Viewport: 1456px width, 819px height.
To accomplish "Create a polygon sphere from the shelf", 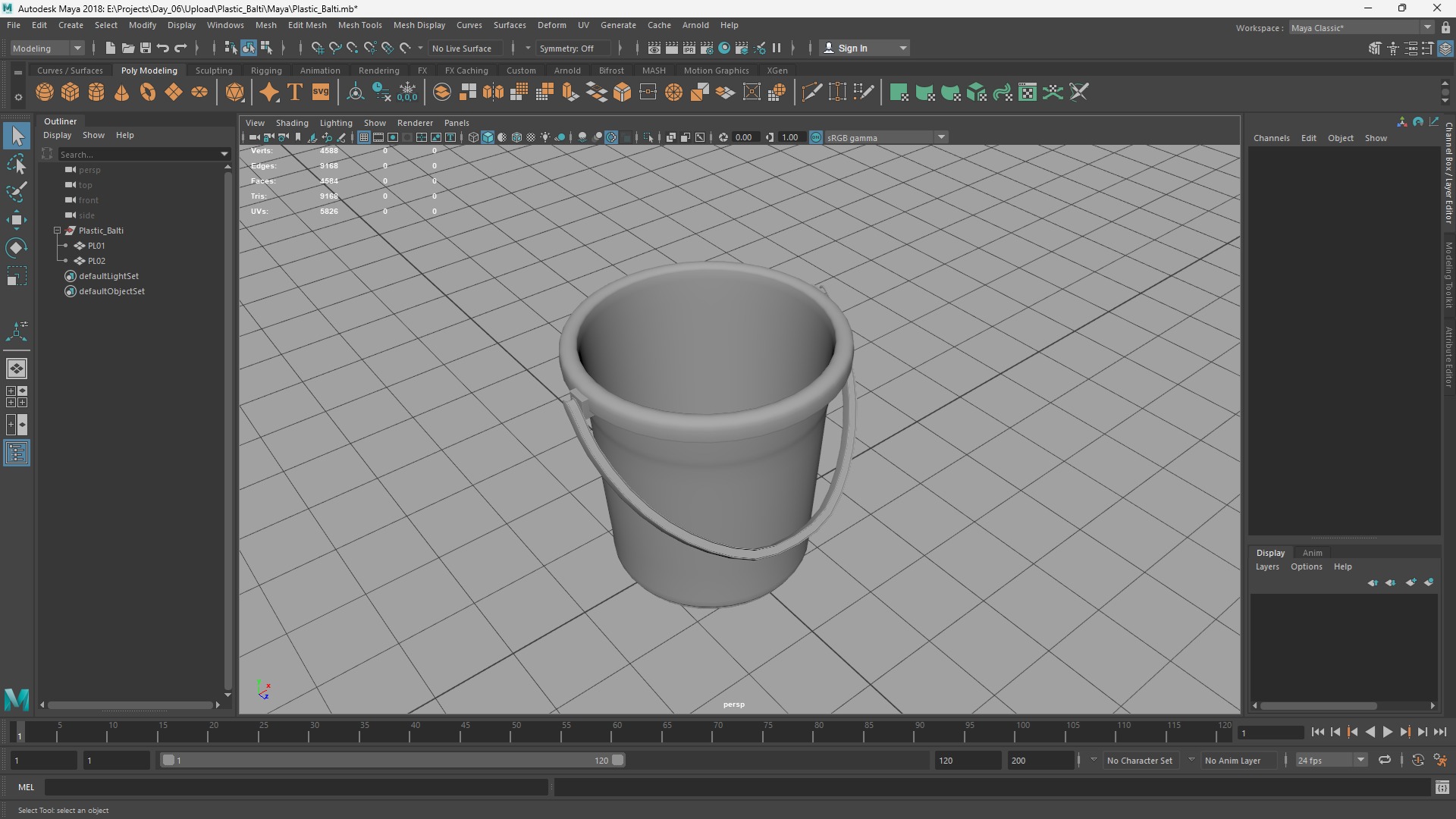I will click(x=45, y=93).
